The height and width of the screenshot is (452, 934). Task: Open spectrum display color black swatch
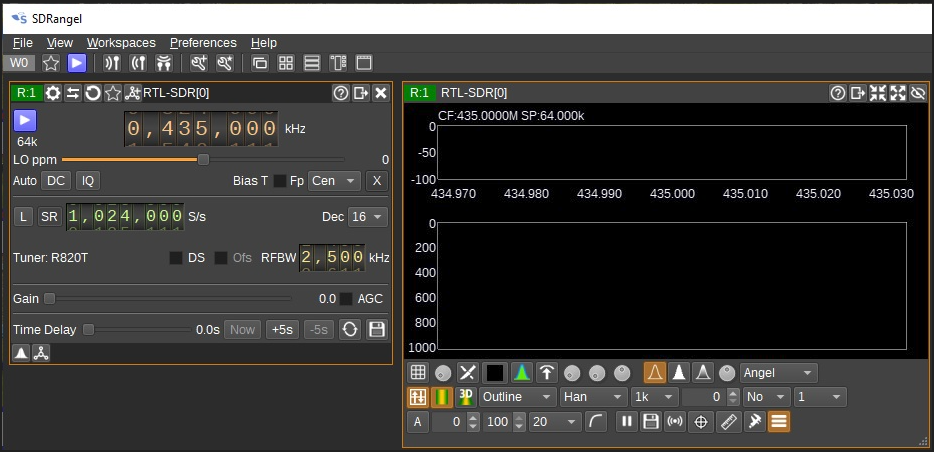(495, 373)
